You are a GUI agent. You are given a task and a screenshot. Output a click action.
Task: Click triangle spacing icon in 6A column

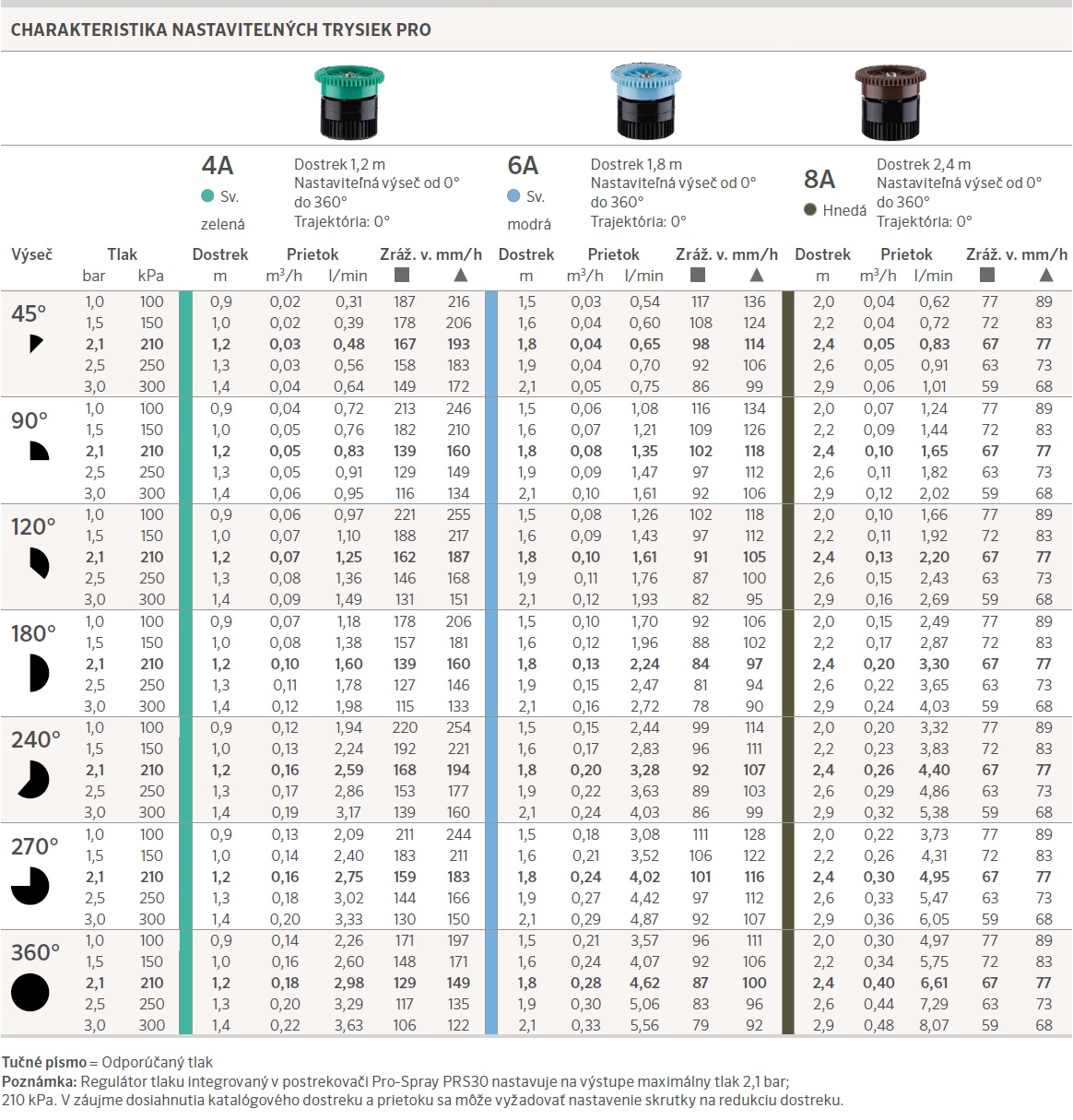756,276
